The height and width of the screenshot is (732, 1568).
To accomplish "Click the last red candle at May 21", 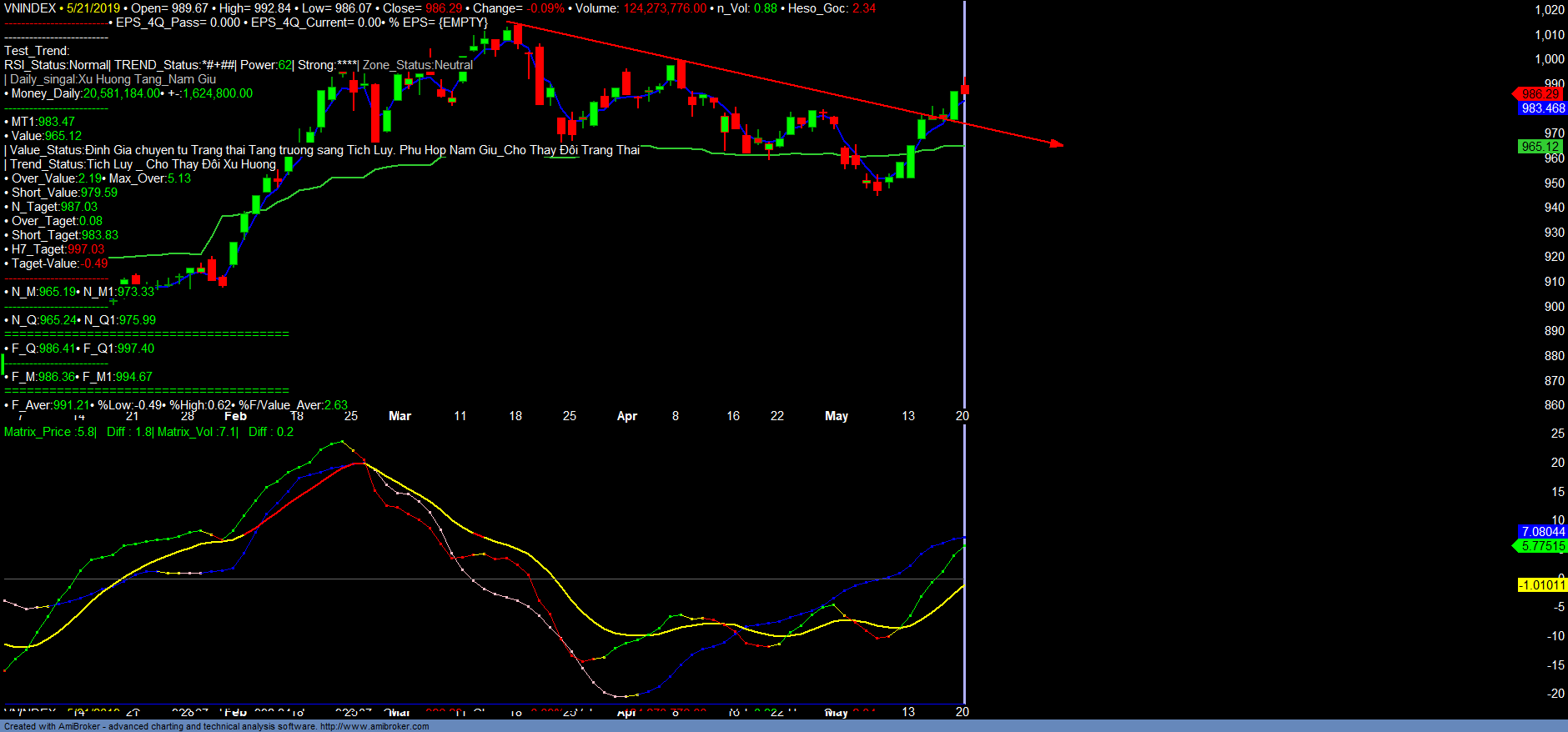I will (965, 88).
